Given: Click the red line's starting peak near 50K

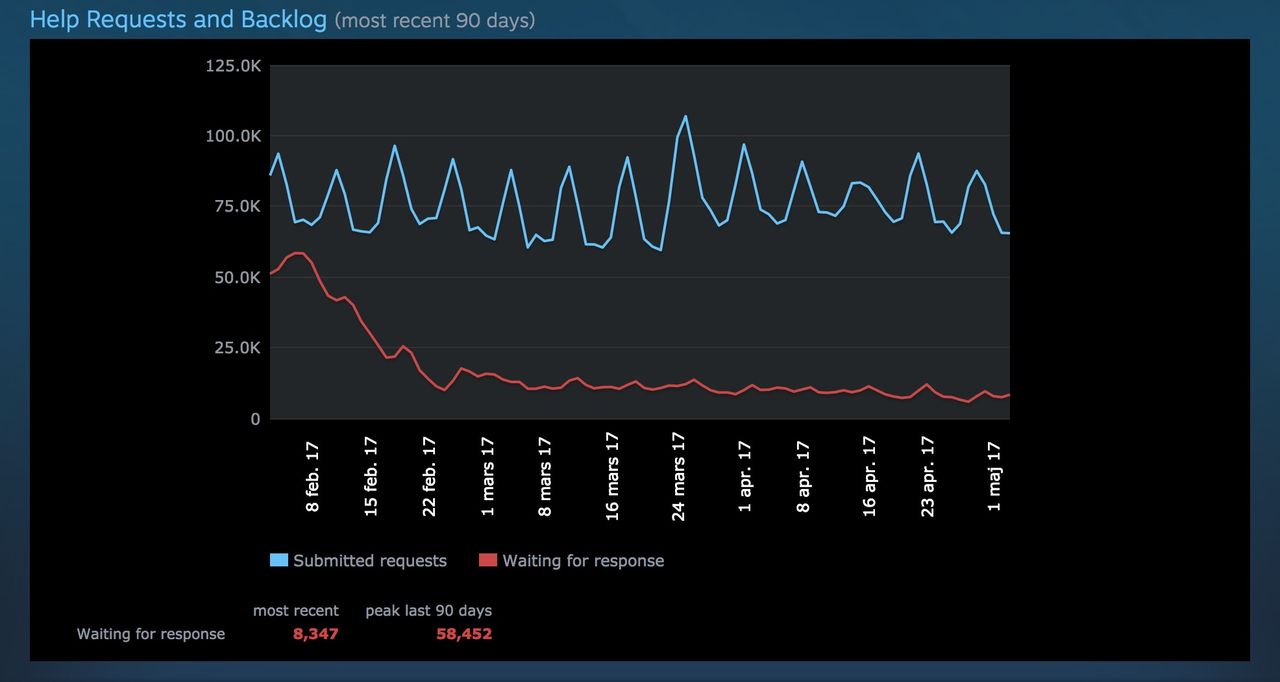Looking at the screenshot, I should (295, 255).
